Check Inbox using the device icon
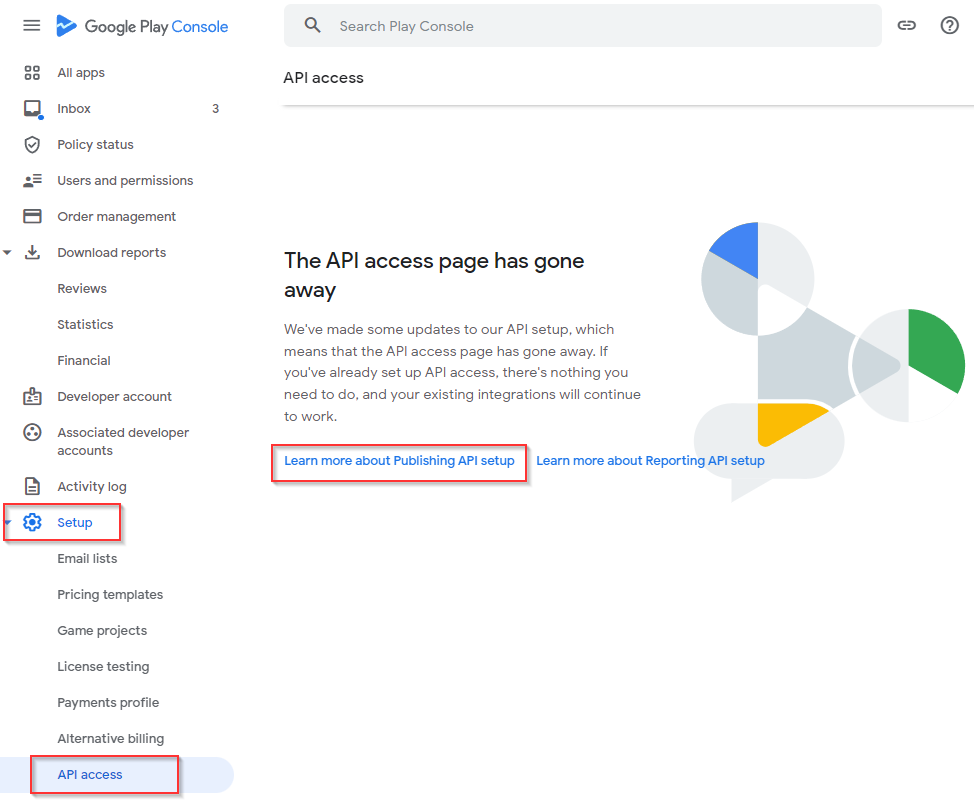The image size is (974, 800). coord(33,108)
